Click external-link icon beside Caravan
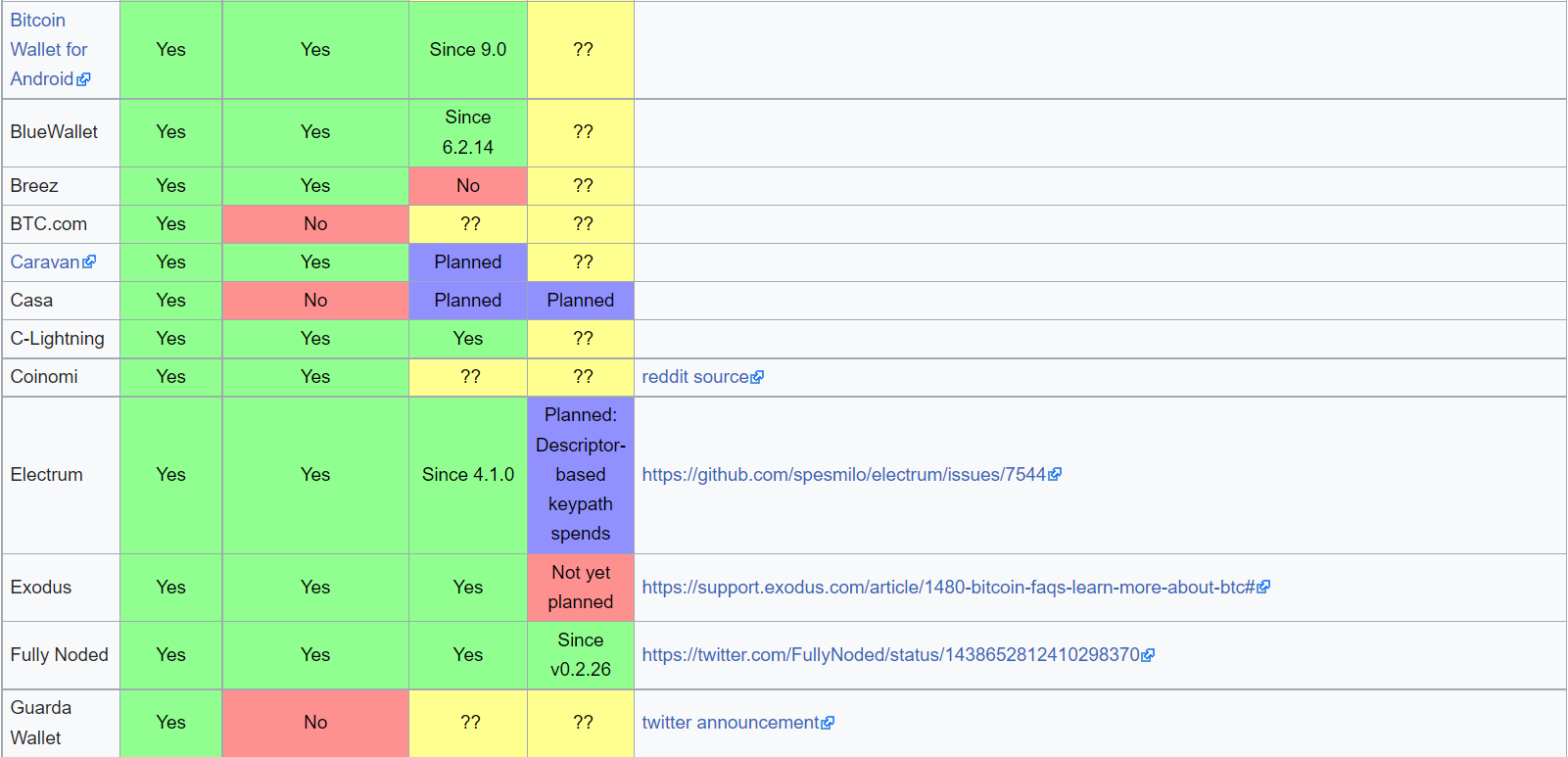1568x757 pixels. coord(90,261)
